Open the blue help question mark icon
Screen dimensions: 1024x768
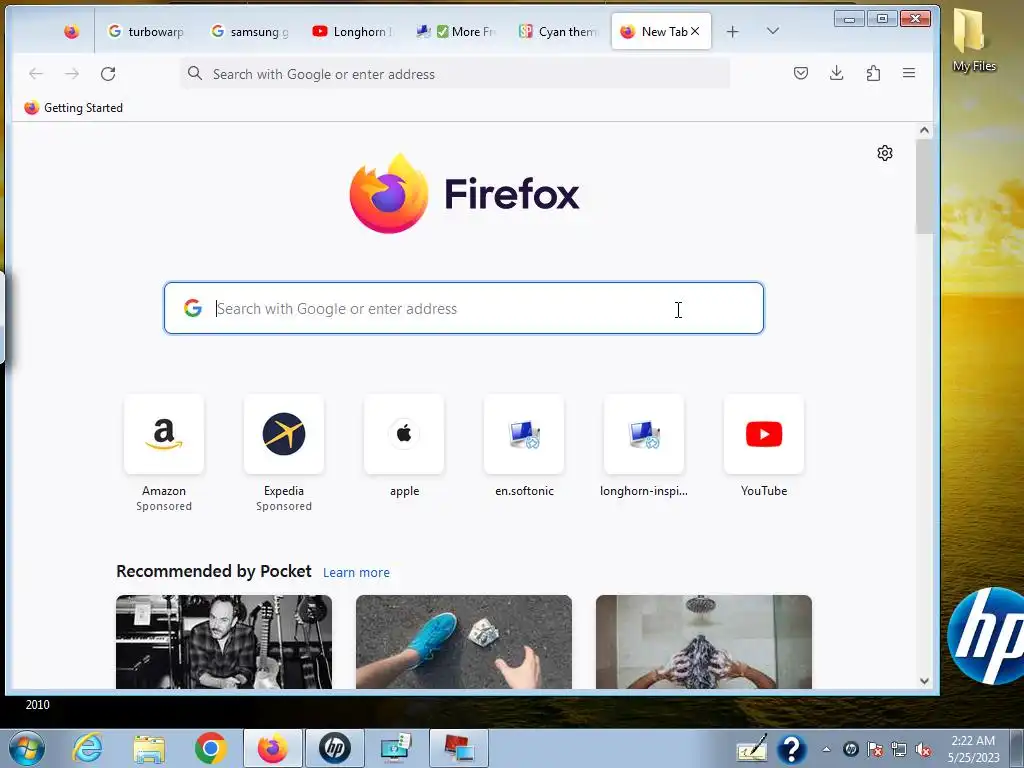pyautogui.click(x=792, y=749)
